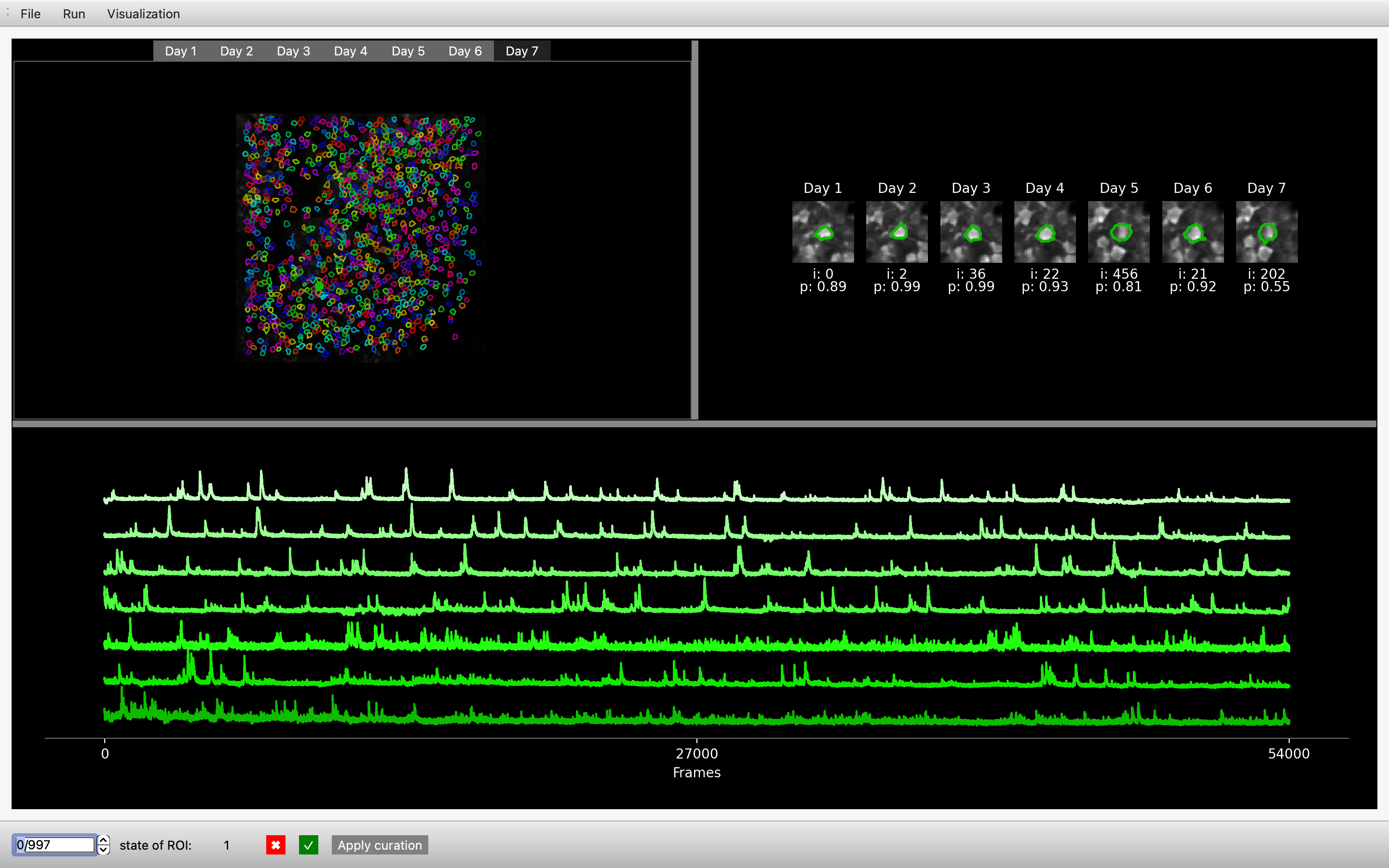Screen dimensions: 1389x868
Task: Switch to the Day 3 tab
Action: [x=293, y=51]
